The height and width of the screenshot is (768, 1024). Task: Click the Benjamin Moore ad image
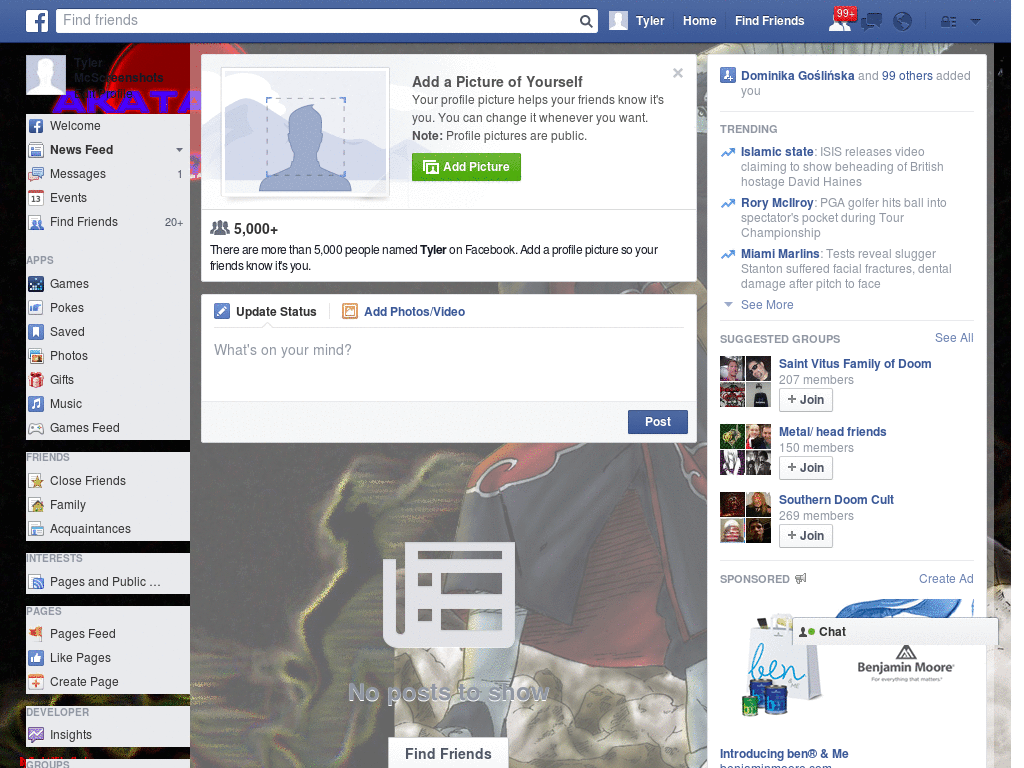point(847,666)
